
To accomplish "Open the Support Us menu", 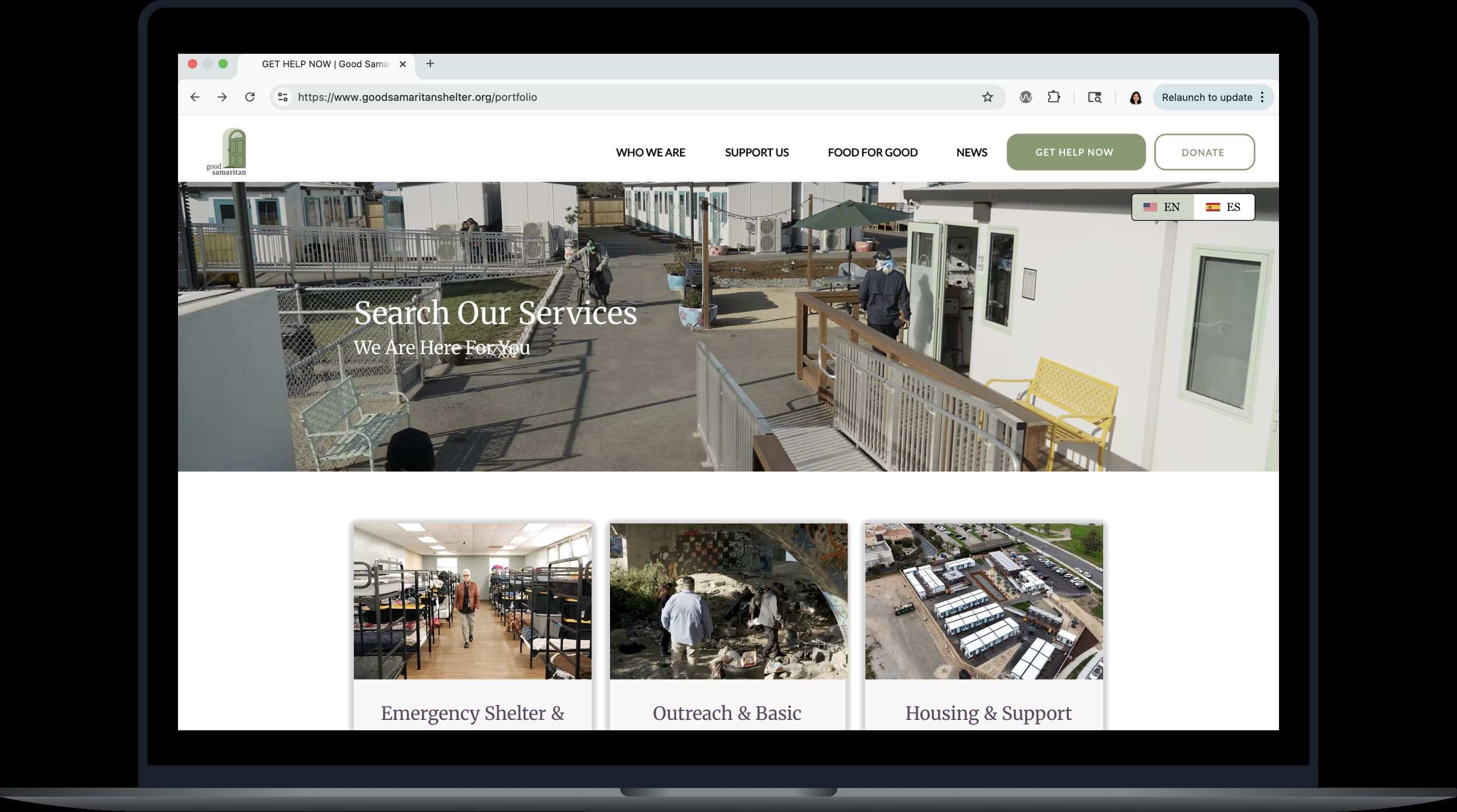I will point(756,152).
